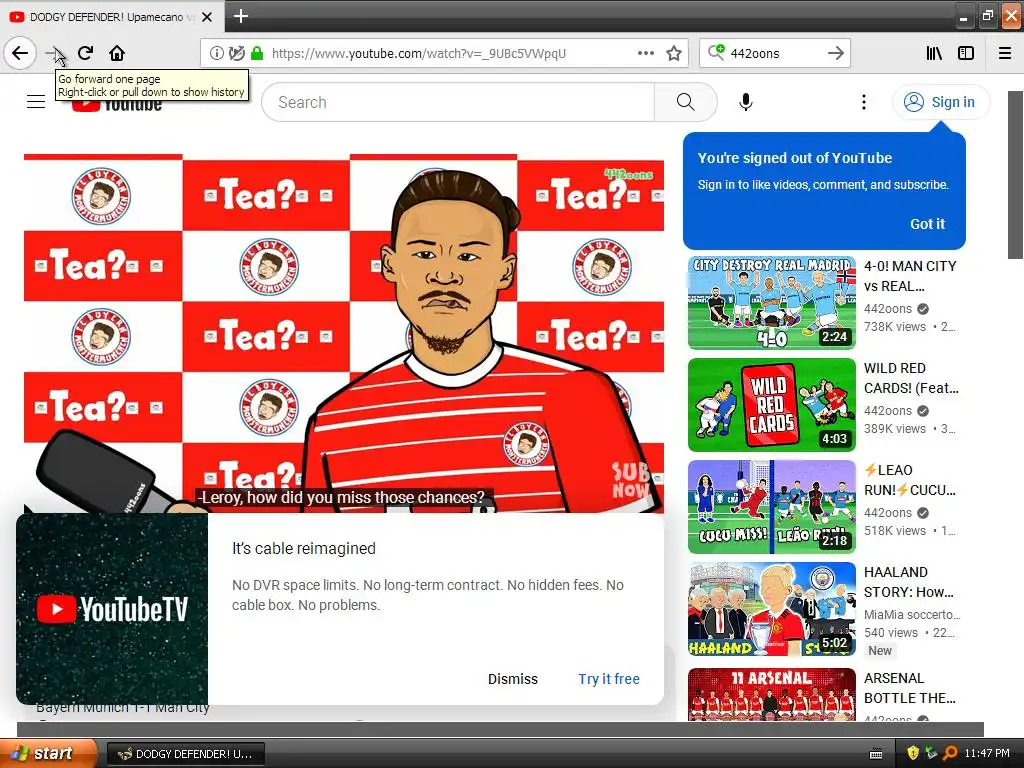Open the WILD RED CARDS! (Feat... title
Image resolution: width=1024 pixels, height=768 pixels.
pos(912,378)
